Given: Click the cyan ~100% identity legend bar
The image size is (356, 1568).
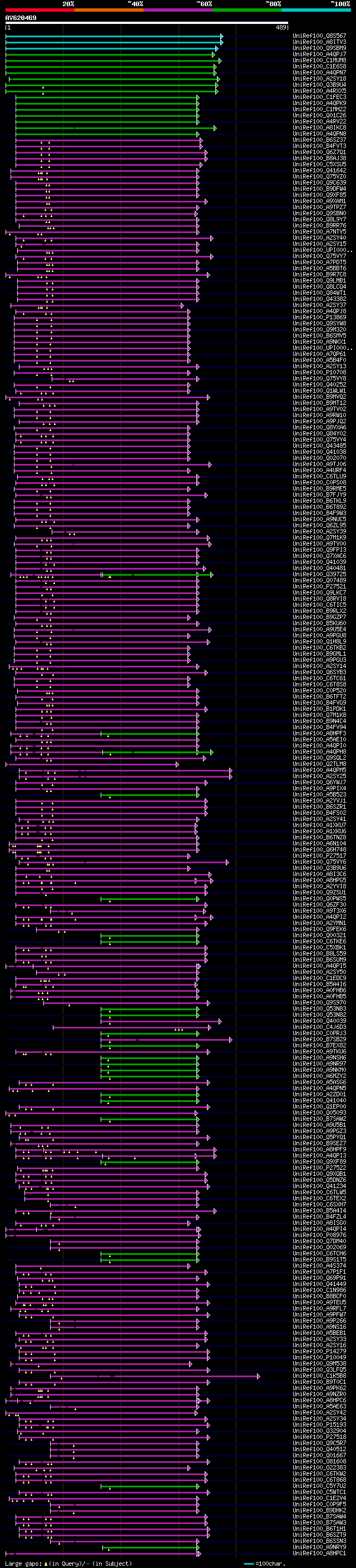Looking at the screenshot, I should tap(317, 10).
